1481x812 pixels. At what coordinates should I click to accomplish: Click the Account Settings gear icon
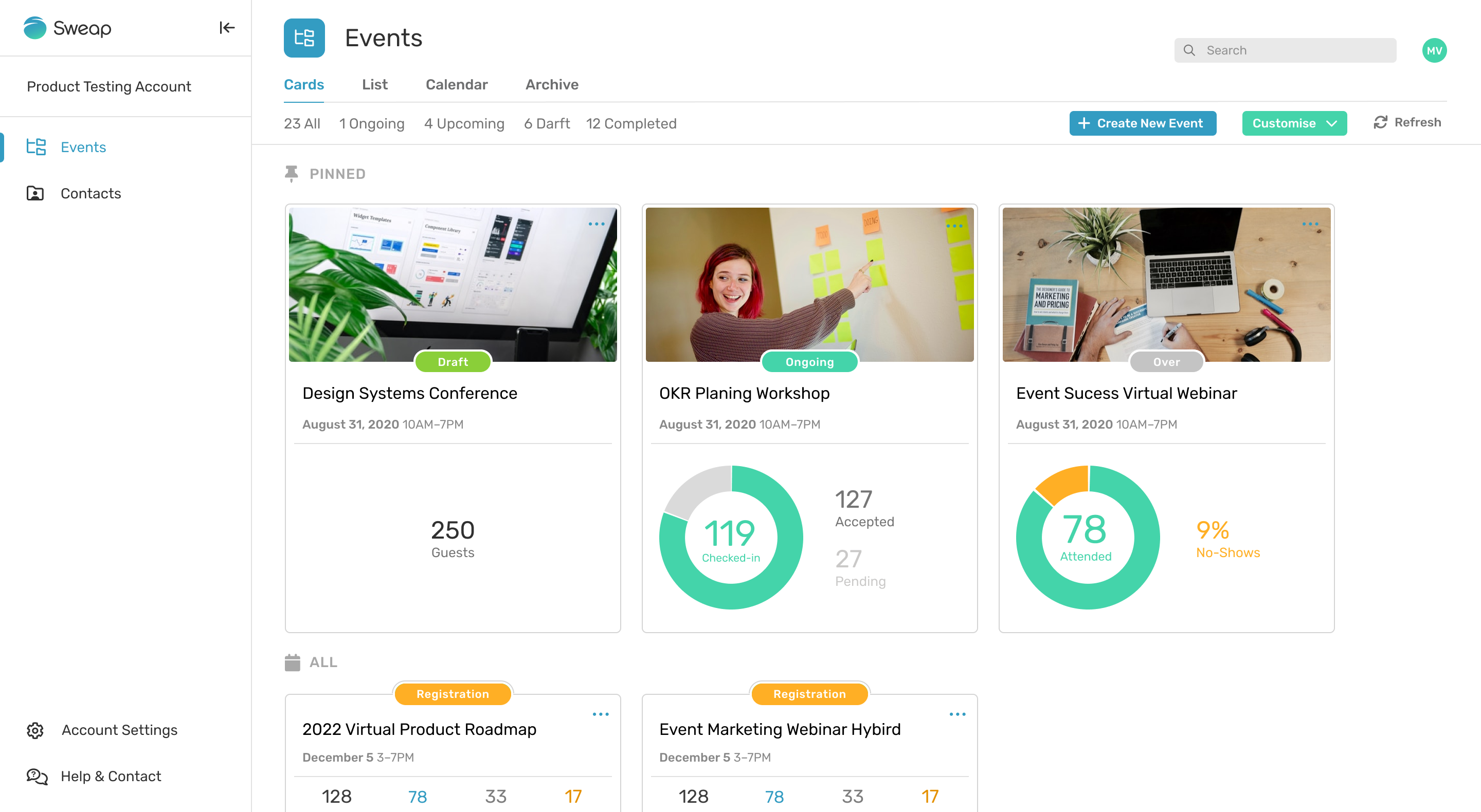tap(35, 730)
